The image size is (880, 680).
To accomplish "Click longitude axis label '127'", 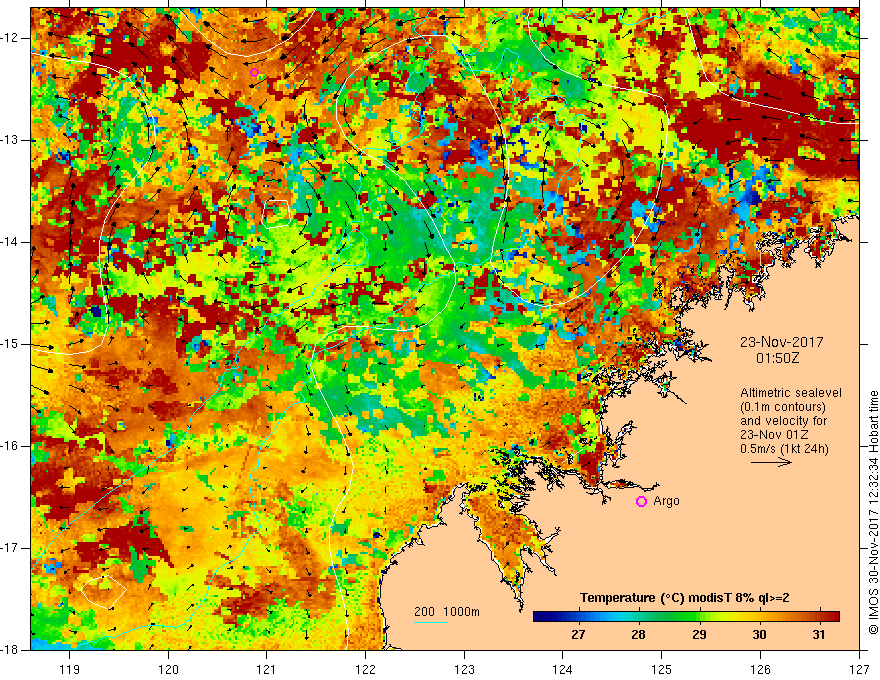I will tap(859, 669).
